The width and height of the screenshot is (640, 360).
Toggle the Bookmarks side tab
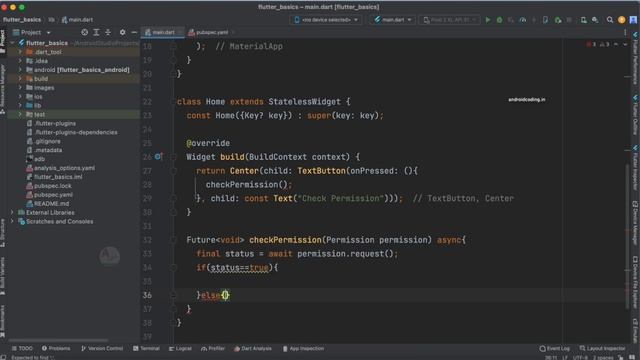(x=3, y=321)
